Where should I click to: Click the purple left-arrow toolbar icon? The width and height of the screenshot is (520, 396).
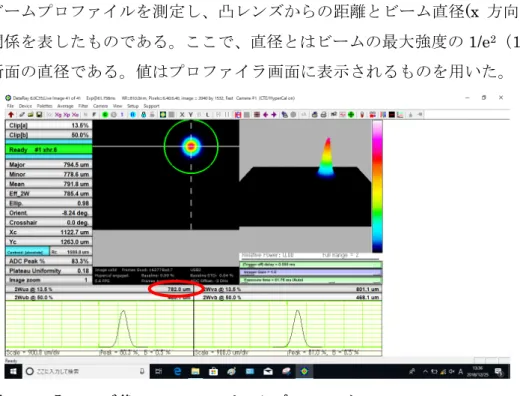[x=266, y=115]
